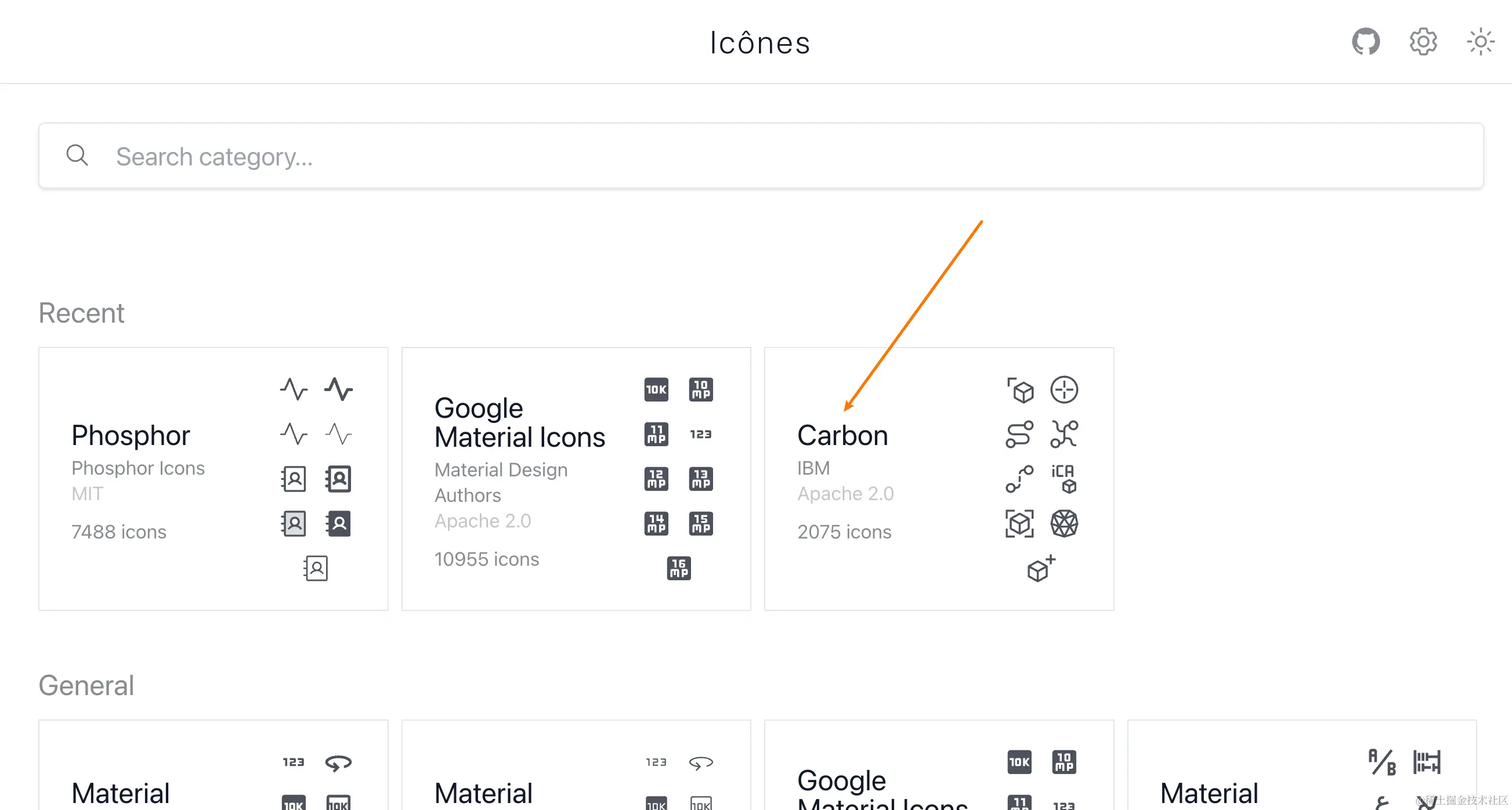Open settings via the gear icon

(x=1423, y=41)
